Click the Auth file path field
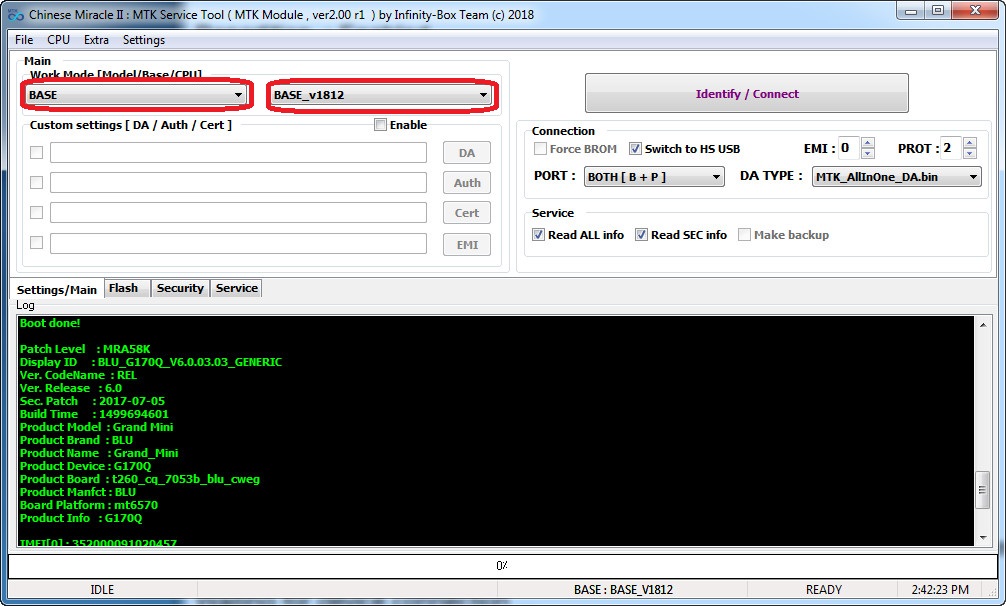1006x606 pixels. (238, 183)
